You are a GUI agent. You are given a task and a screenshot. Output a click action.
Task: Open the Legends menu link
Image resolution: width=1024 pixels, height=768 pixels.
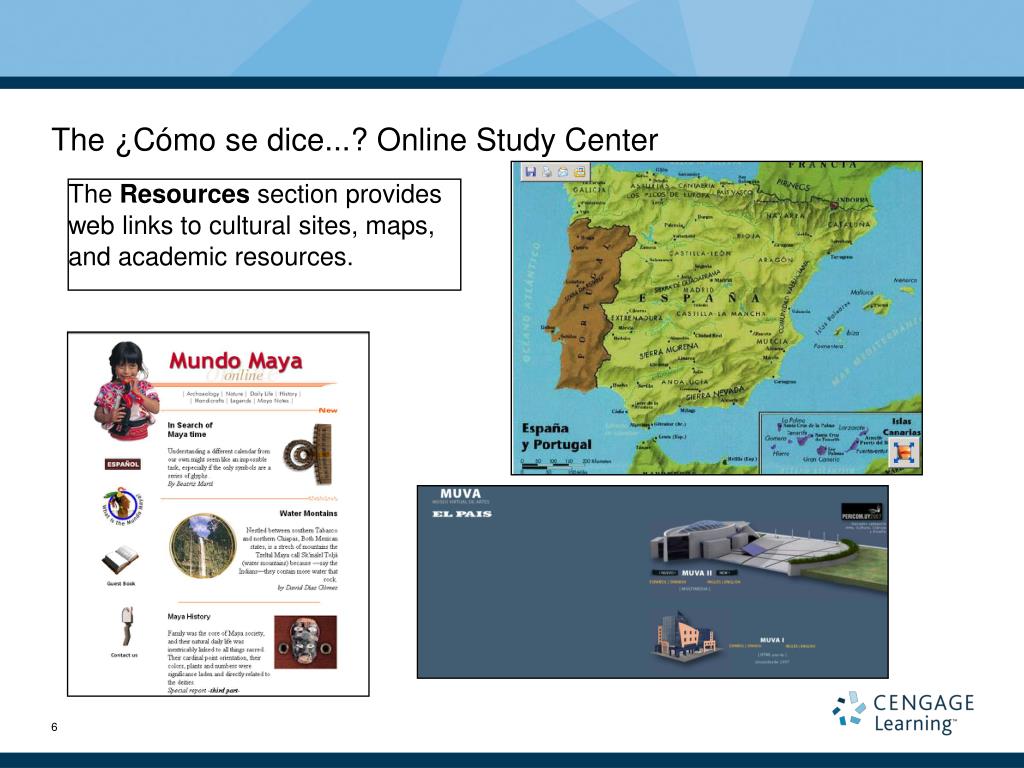240,401
